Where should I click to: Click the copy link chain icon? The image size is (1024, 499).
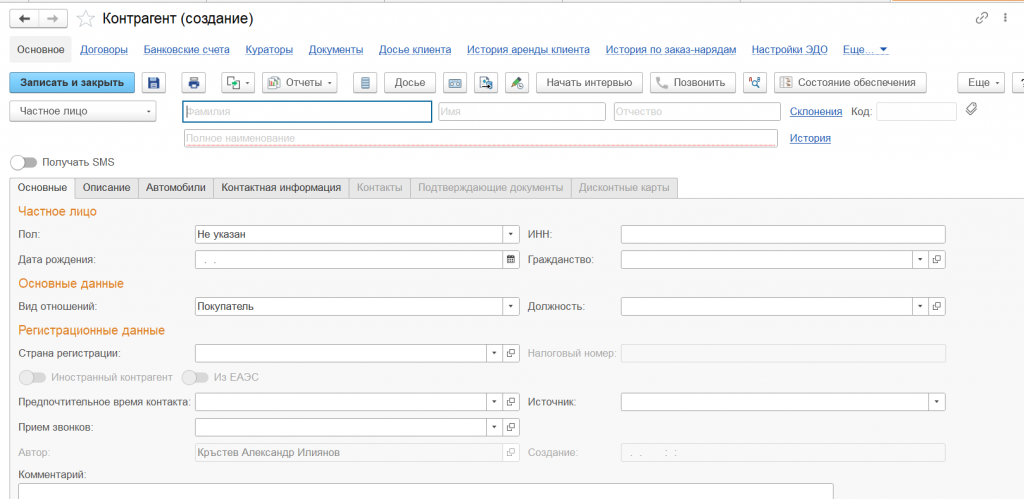pos(982,19)
